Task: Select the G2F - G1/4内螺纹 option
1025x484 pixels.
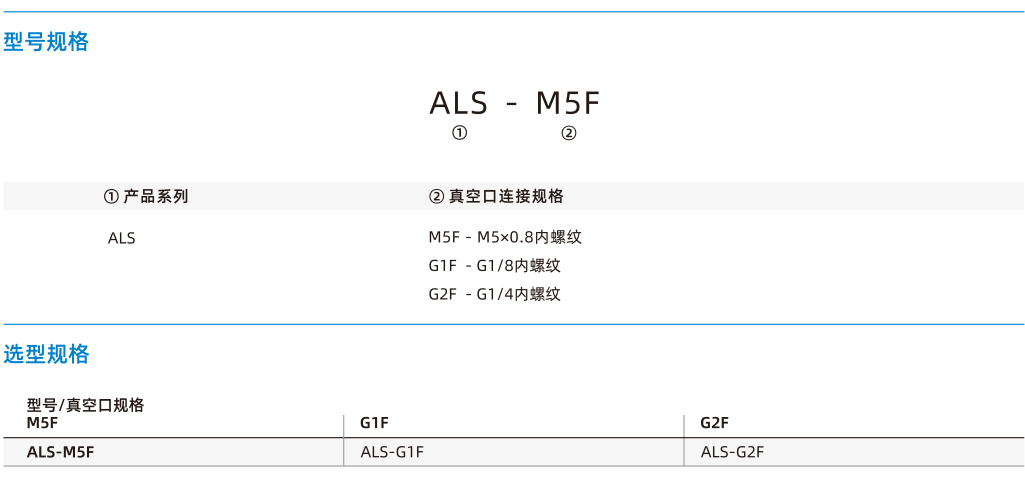Action: [x=495, y=294]
